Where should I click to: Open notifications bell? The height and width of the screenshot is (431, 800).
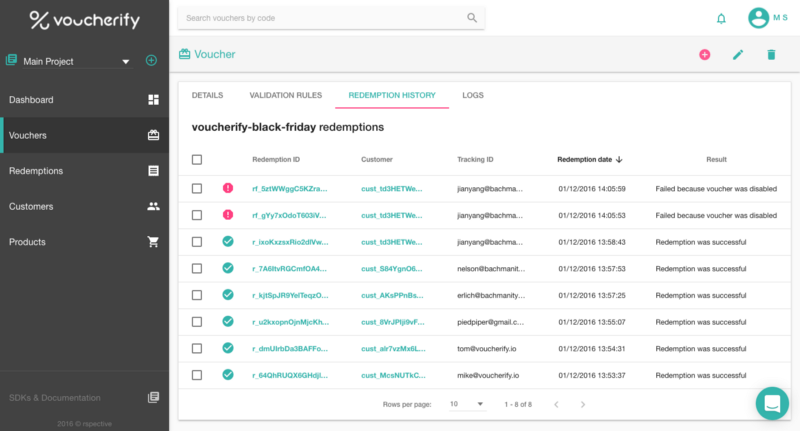pos(721,19)
